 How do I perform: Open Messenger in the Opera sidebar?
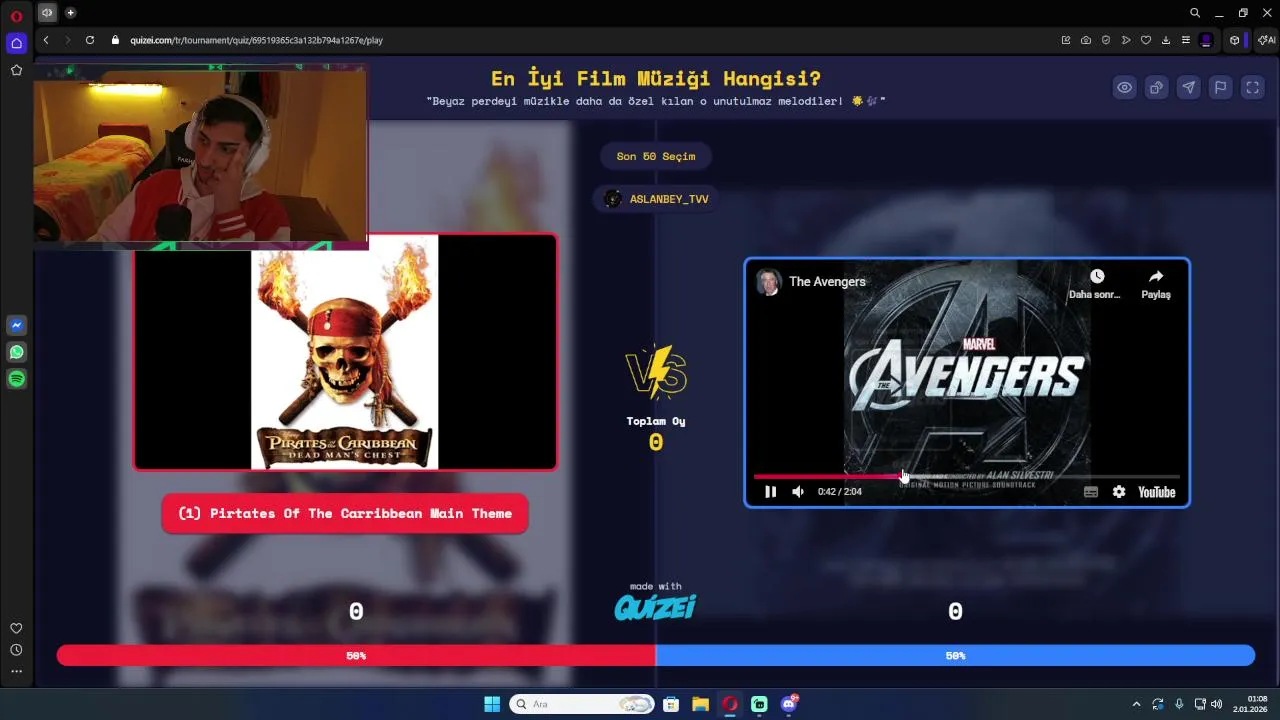pyautogui.click(x=16, y=325)
